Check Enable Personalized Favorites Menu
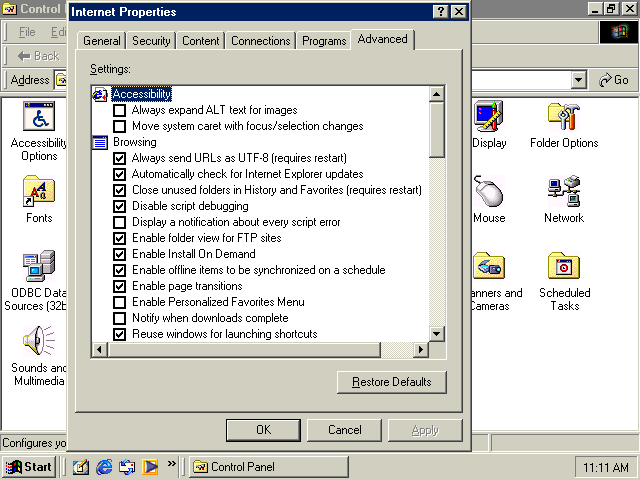The height and width of the screenshot is (480, 640). (x=119, y=302)
